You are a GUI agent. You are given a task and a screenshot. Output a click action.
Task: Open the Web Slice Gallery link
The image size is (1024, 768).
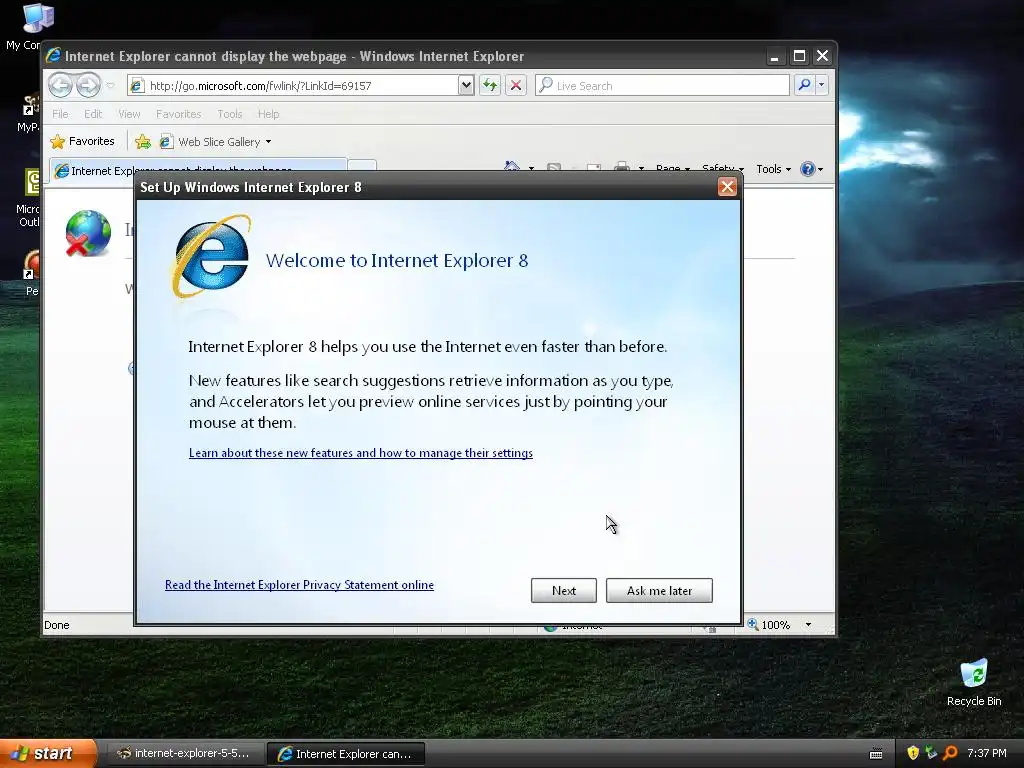[216, 142]
